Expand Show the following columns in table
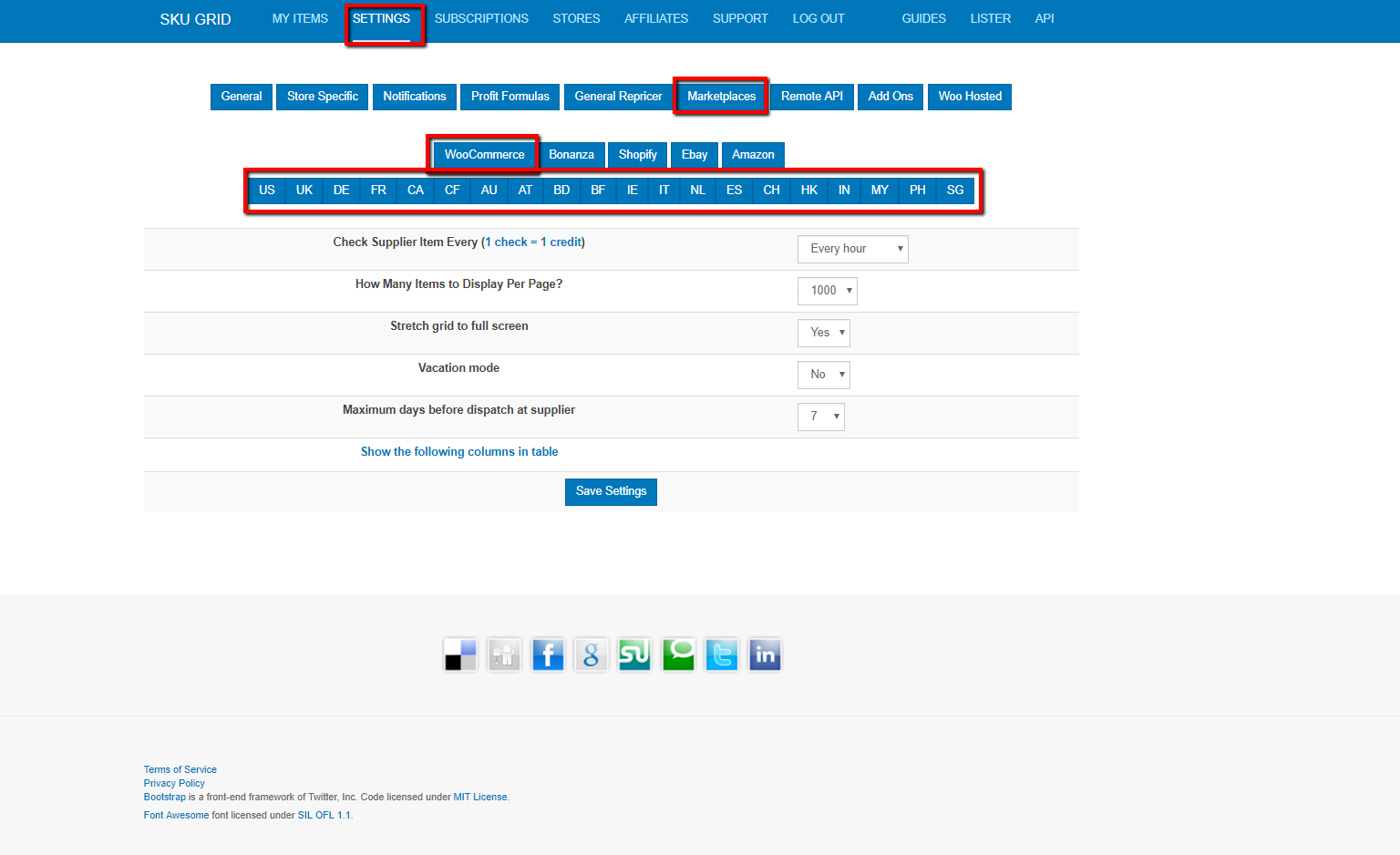Screen dimensions: 1400x855 (459, 451)
